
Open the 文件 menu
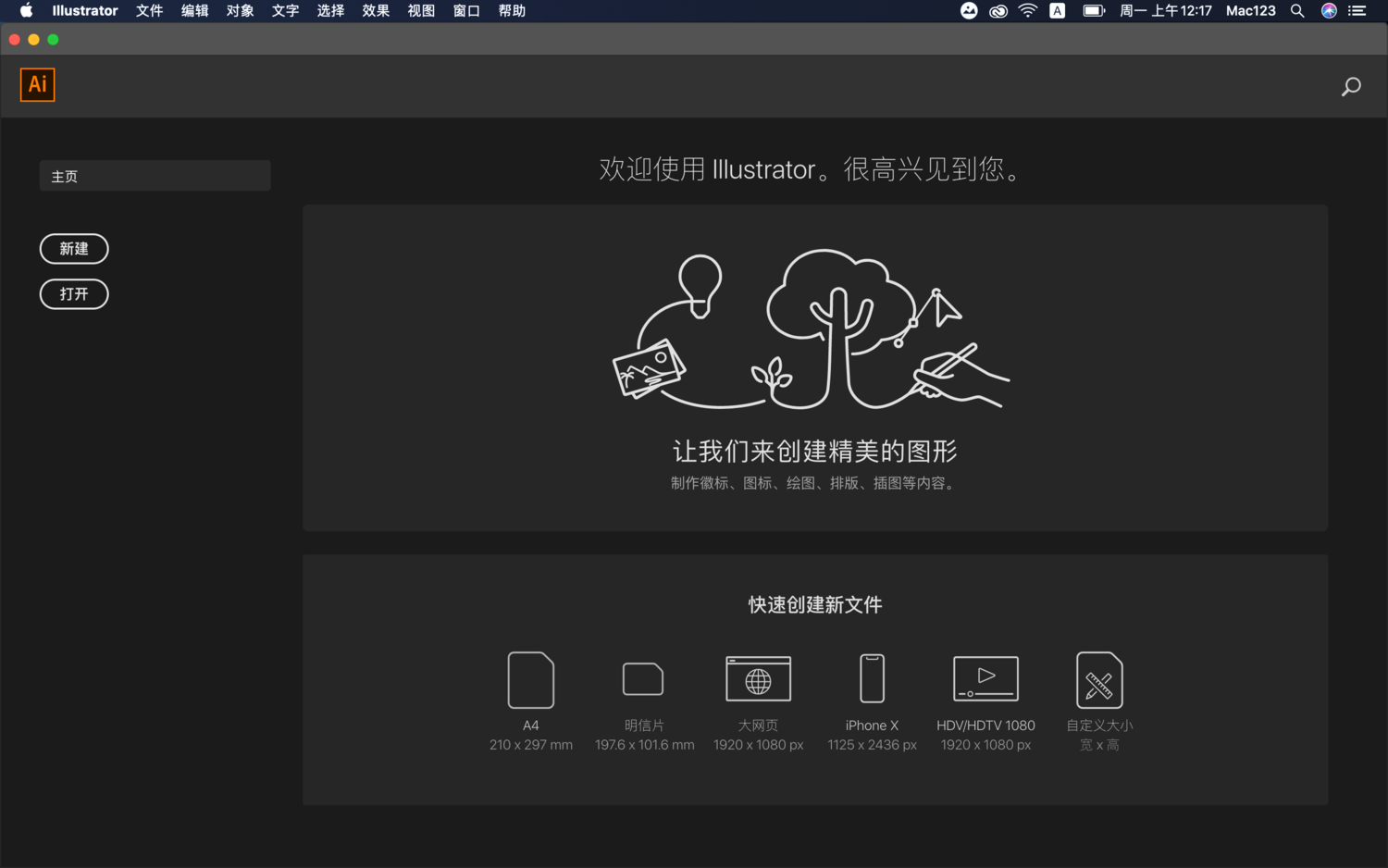click(x=149, y=10)
